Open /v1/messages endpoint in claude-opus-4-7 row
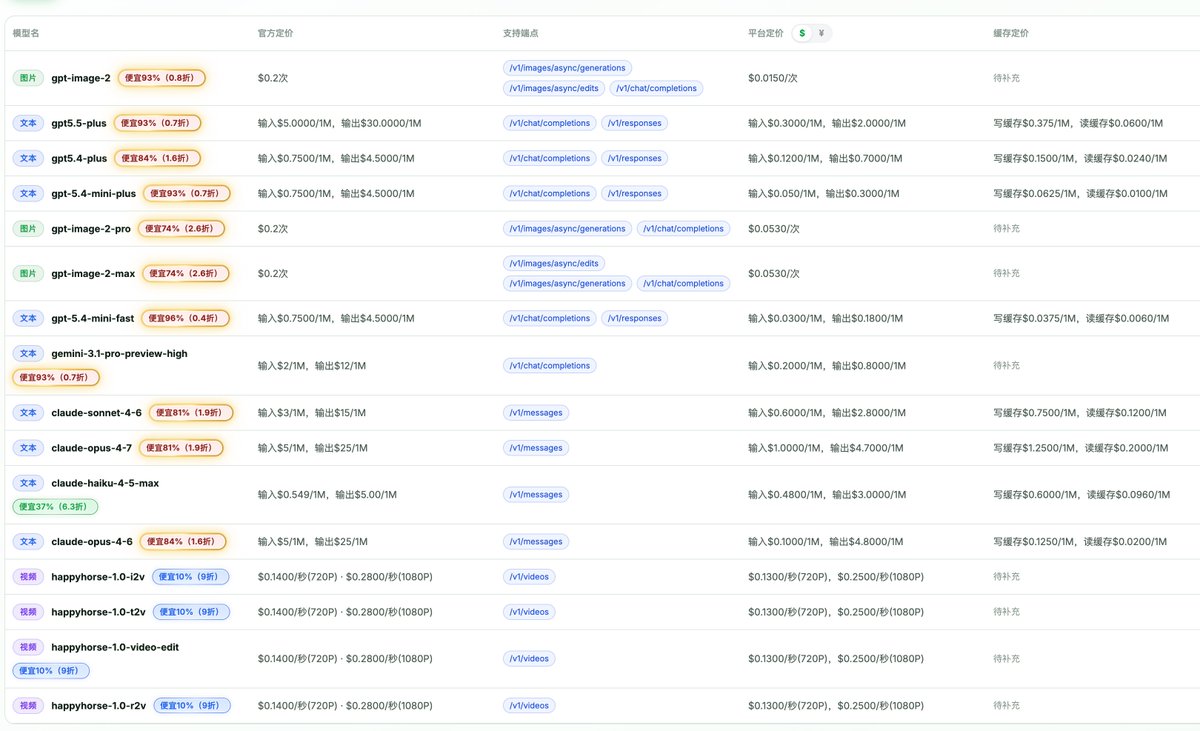Viewport: 1200px width, 731px height. click(536, 447)
